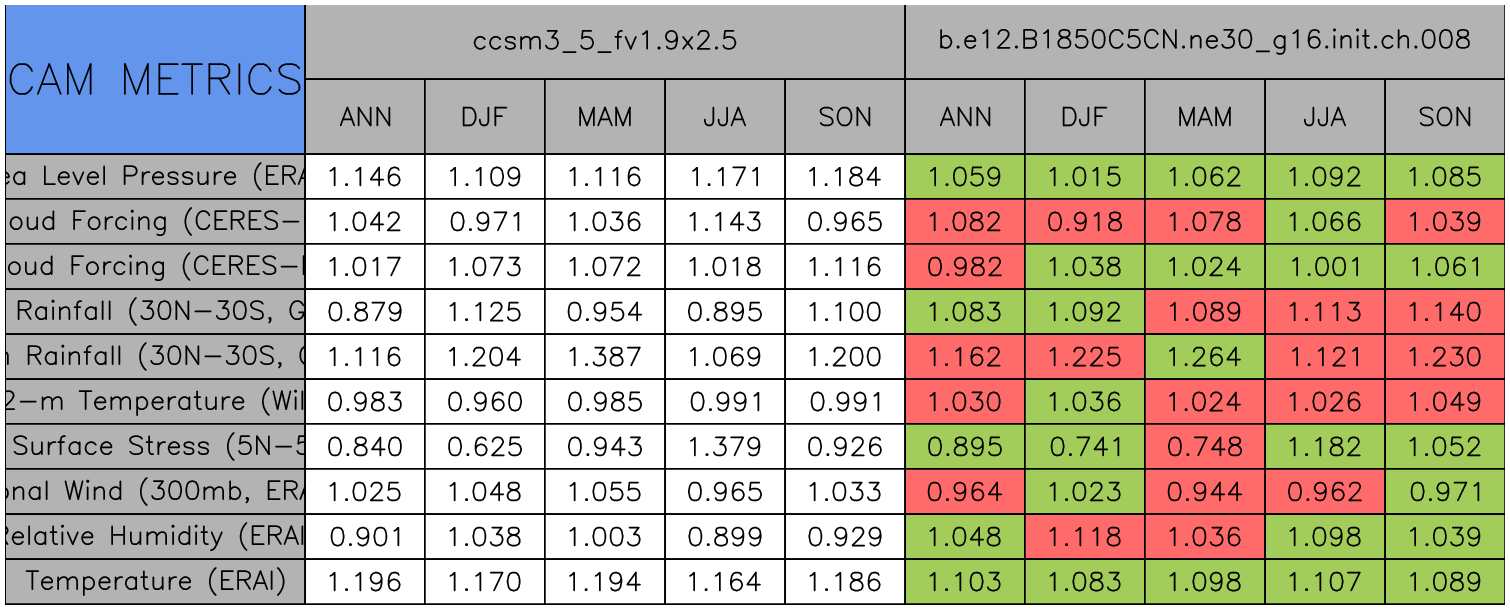Click the SON header under b.e12.B1850C5CN

pos(1445,117)
